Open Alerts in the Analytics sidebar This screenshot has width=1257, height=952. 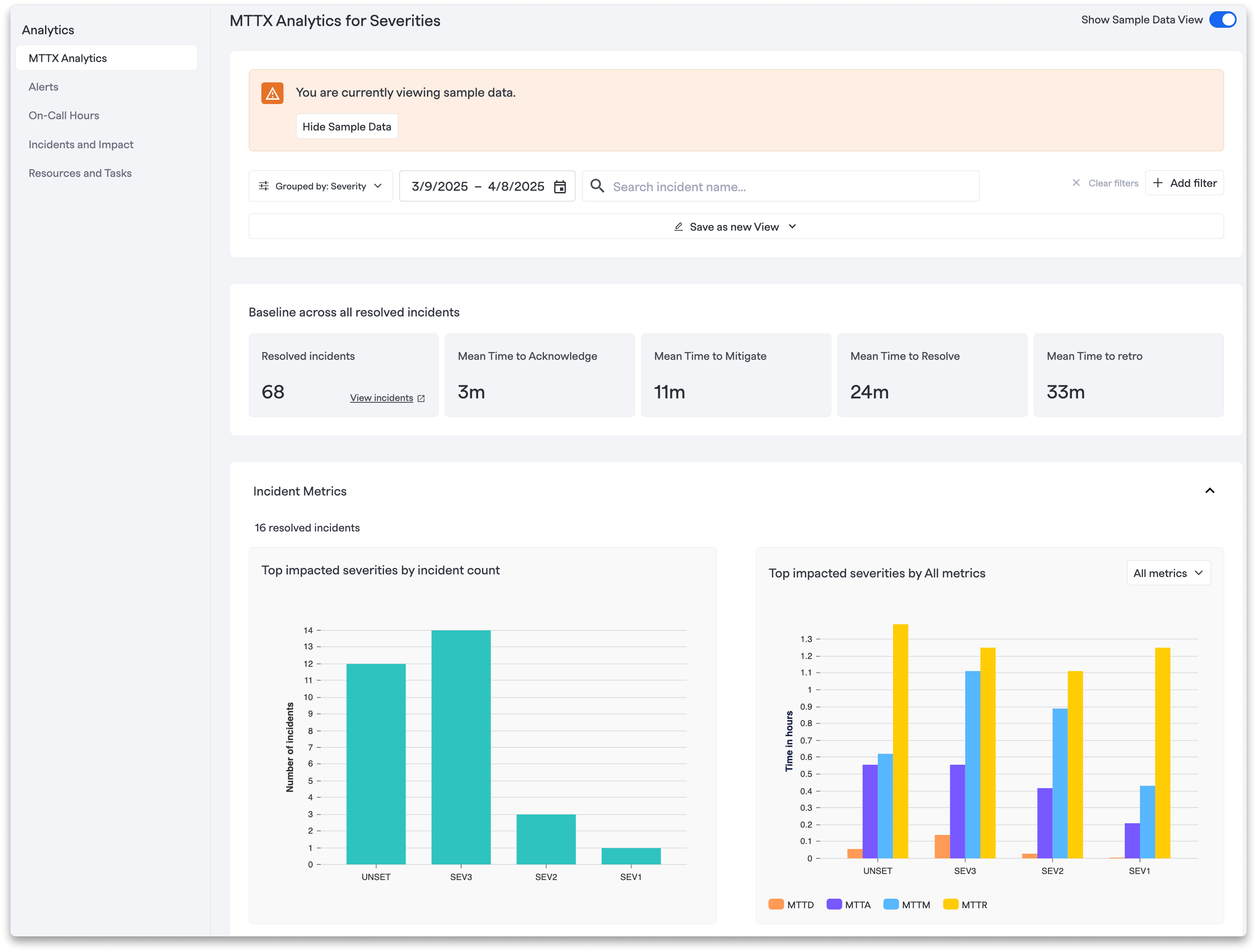(44, 87)
